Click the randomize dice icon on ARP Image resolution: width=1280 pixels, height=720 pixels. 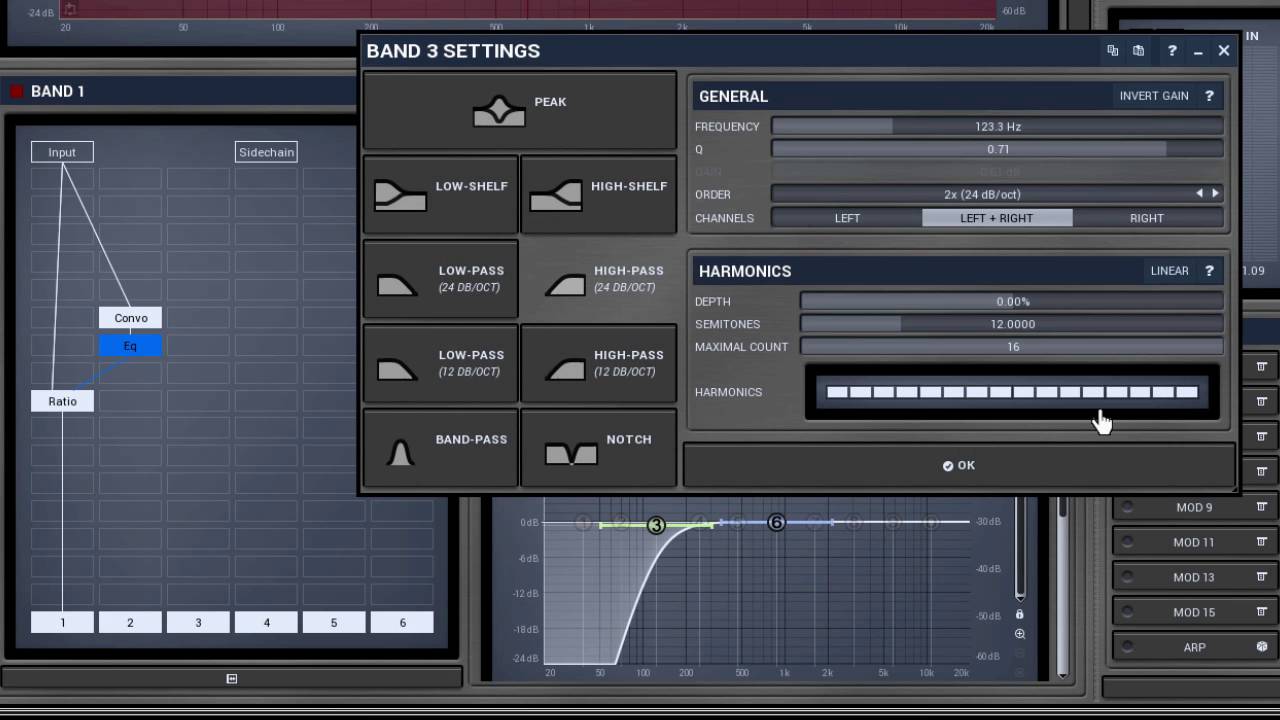[1262, 647]
